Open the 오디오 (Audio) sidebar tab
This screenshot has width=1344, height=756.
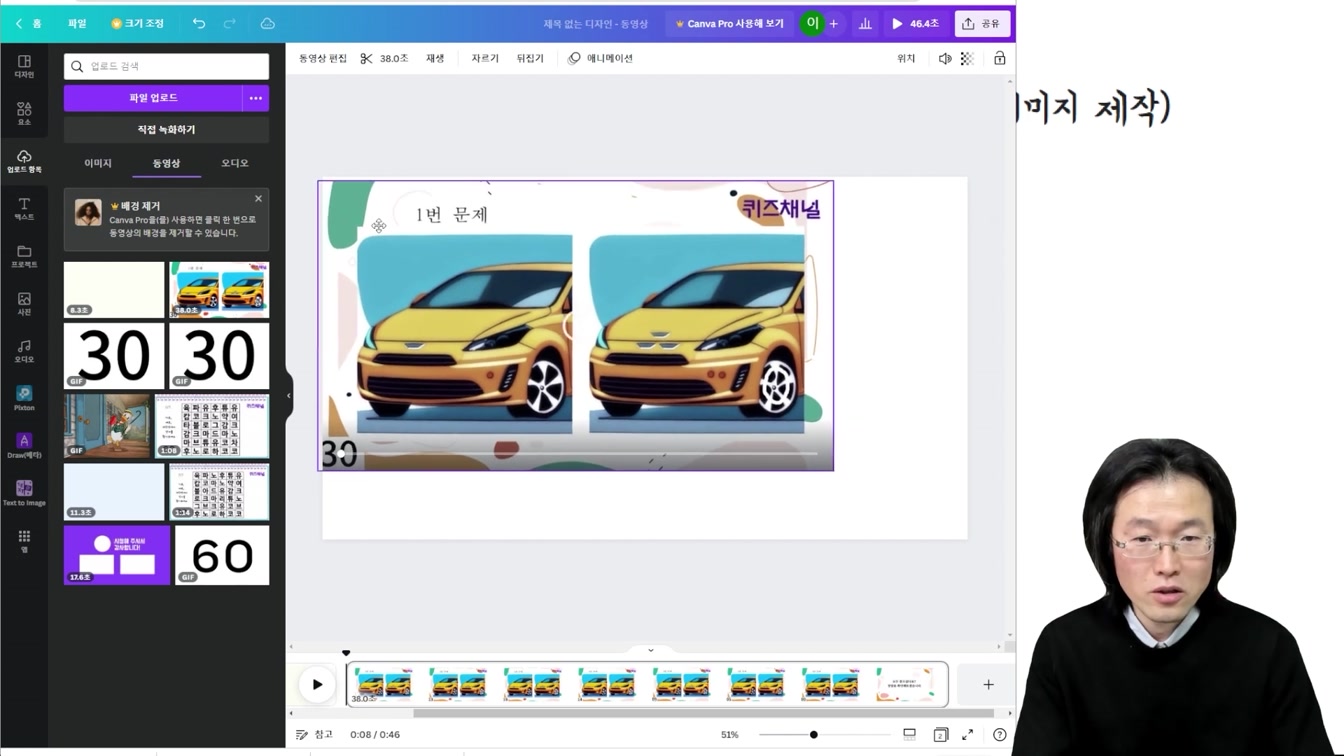(24, 351)
